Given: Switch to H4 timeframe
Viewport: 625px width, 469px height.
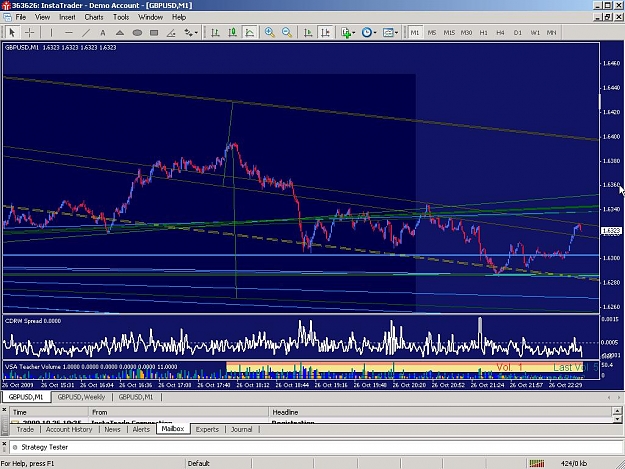Looking at the screenshot, I should [x=501, y=33].
